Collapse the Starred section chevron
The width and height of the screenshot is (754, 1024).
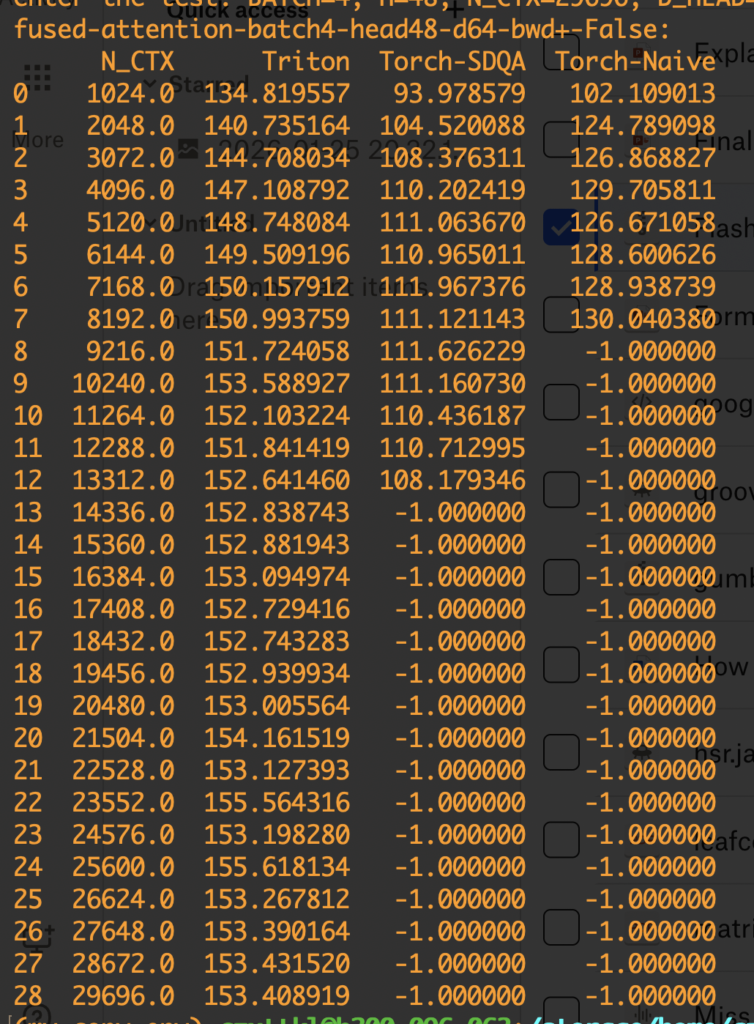(x=151, y=85)
